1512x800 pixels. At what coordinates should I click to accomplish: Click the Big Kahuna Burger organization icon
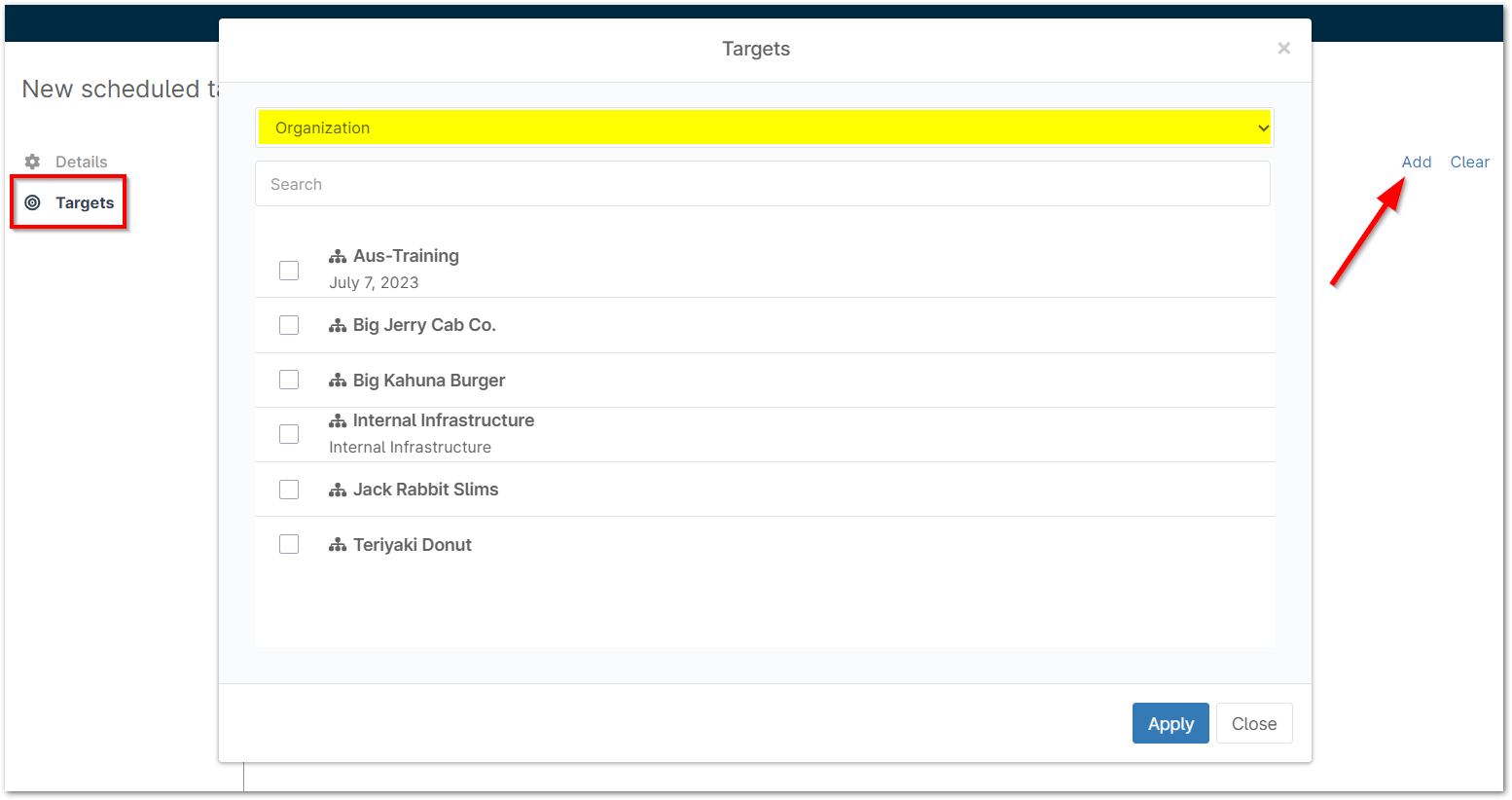coord(338,381)
